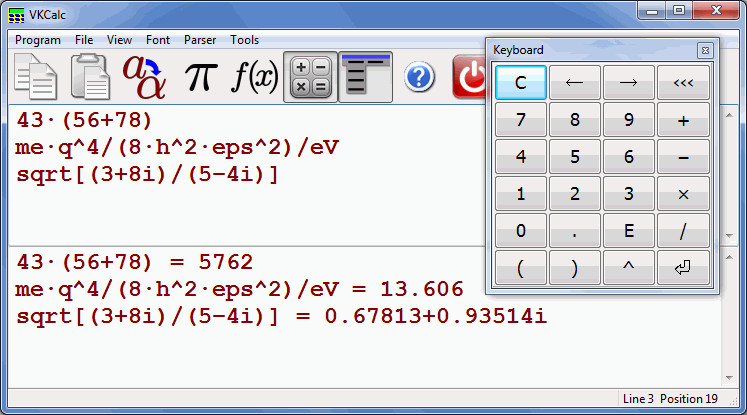Open the Tools menu

pyautogui.click(x=244, y=40)
